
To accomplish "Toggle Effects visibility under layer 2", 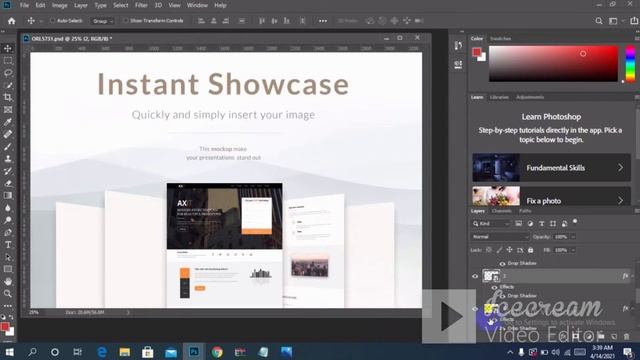I will [494, 287].
